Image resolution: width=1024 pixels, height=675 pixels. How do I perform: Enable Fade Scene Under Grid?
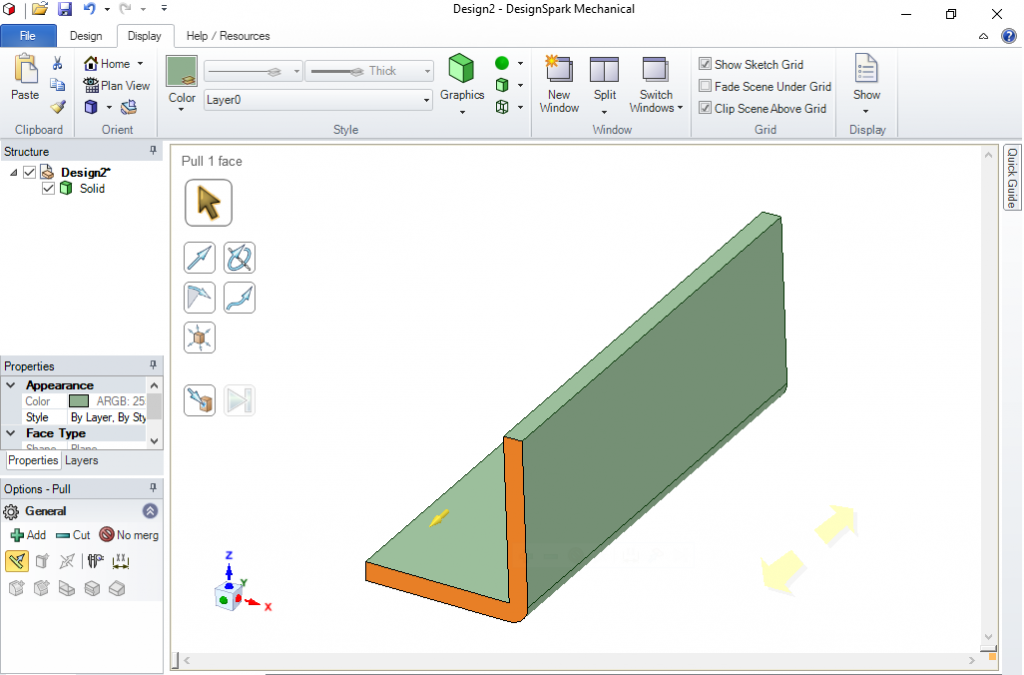point(704,86)
